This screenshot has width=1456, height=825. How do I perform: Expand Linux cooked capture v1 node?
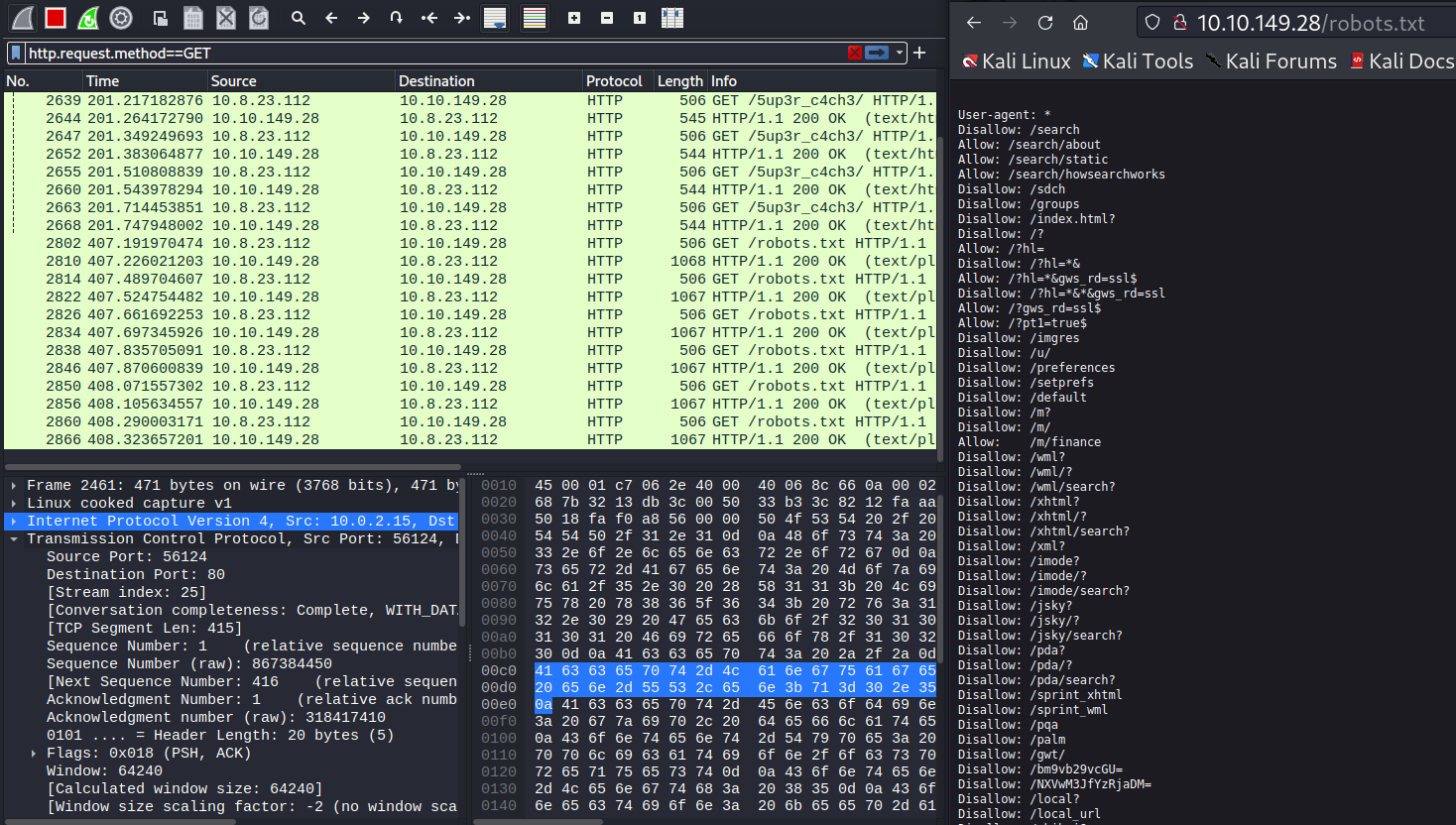pyautogui.click(x=14, y=504)
